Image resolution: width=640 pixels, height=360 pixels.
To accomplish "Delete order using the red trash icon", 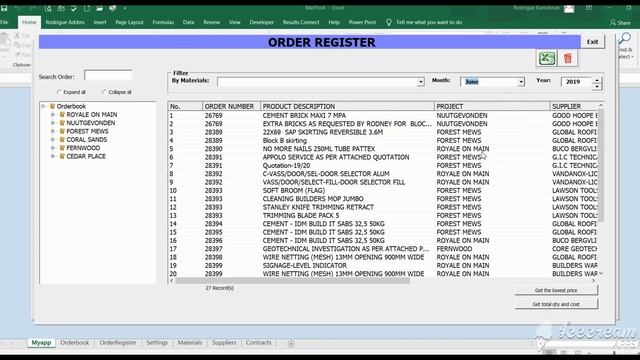I will (568, 58).
